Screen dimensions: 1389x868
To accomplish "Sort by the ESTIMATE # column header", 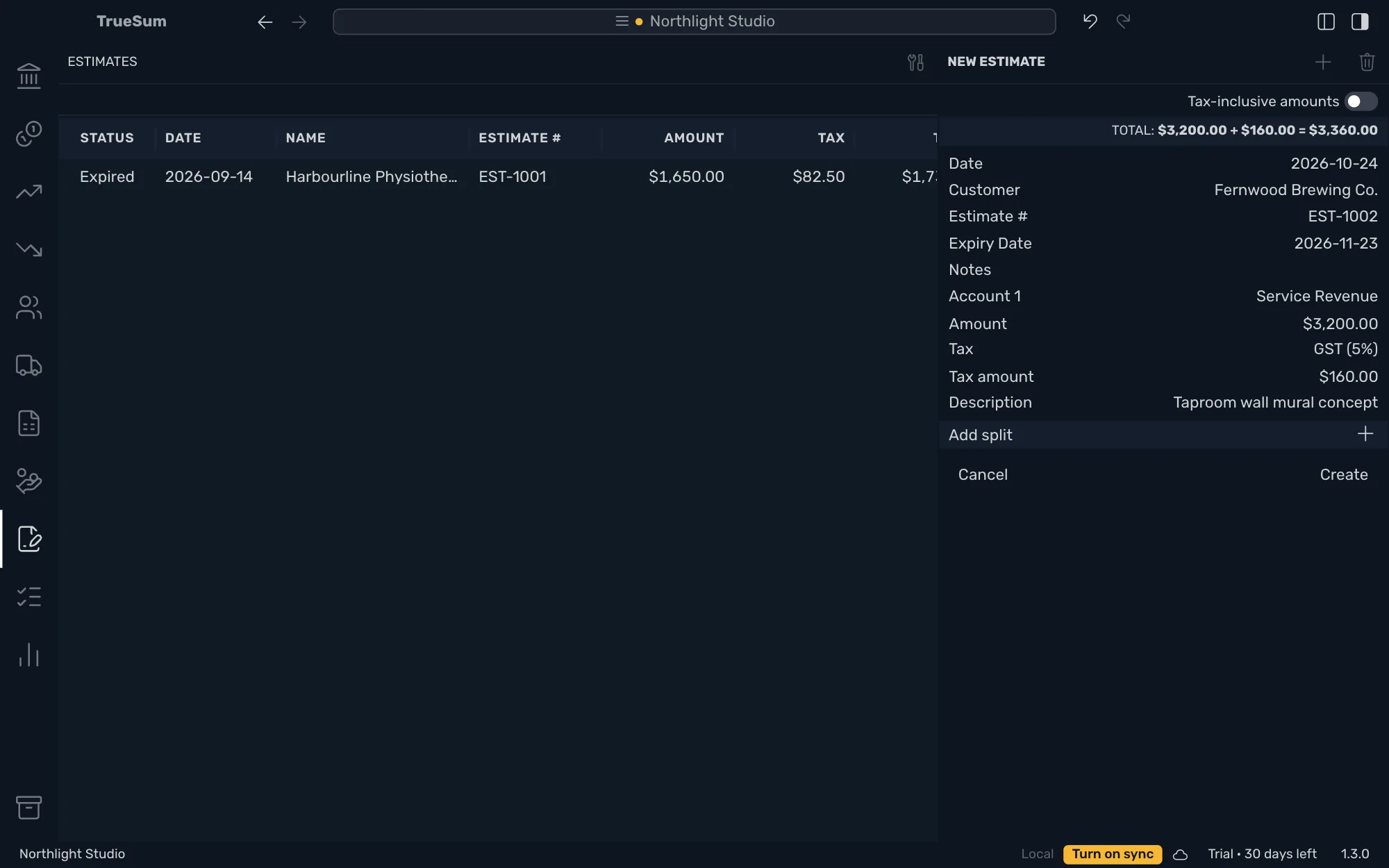I will [x=519, y=138].
